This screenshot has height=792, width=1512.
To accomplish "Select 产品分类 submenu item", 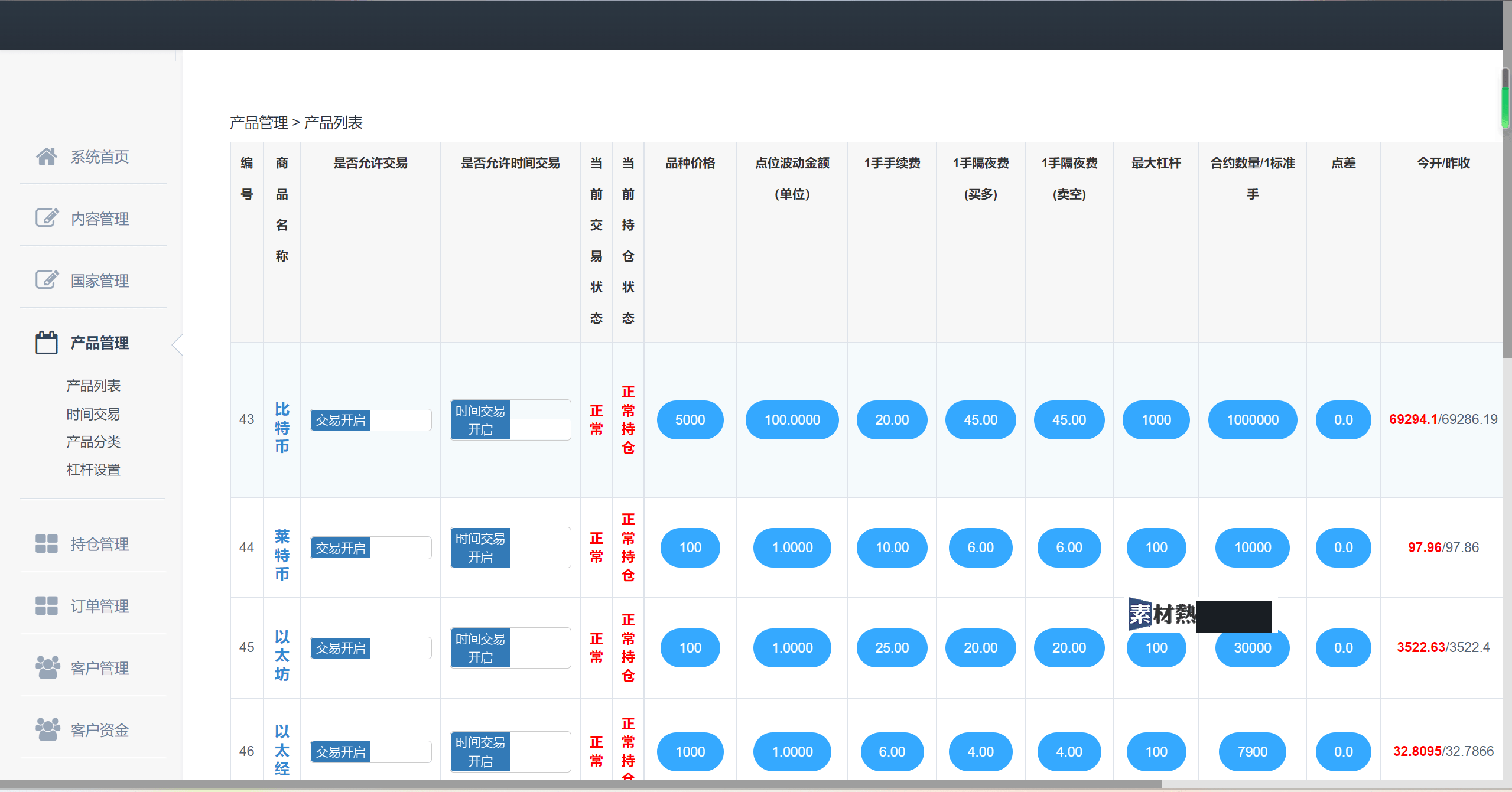I will [x=93, y=442].
